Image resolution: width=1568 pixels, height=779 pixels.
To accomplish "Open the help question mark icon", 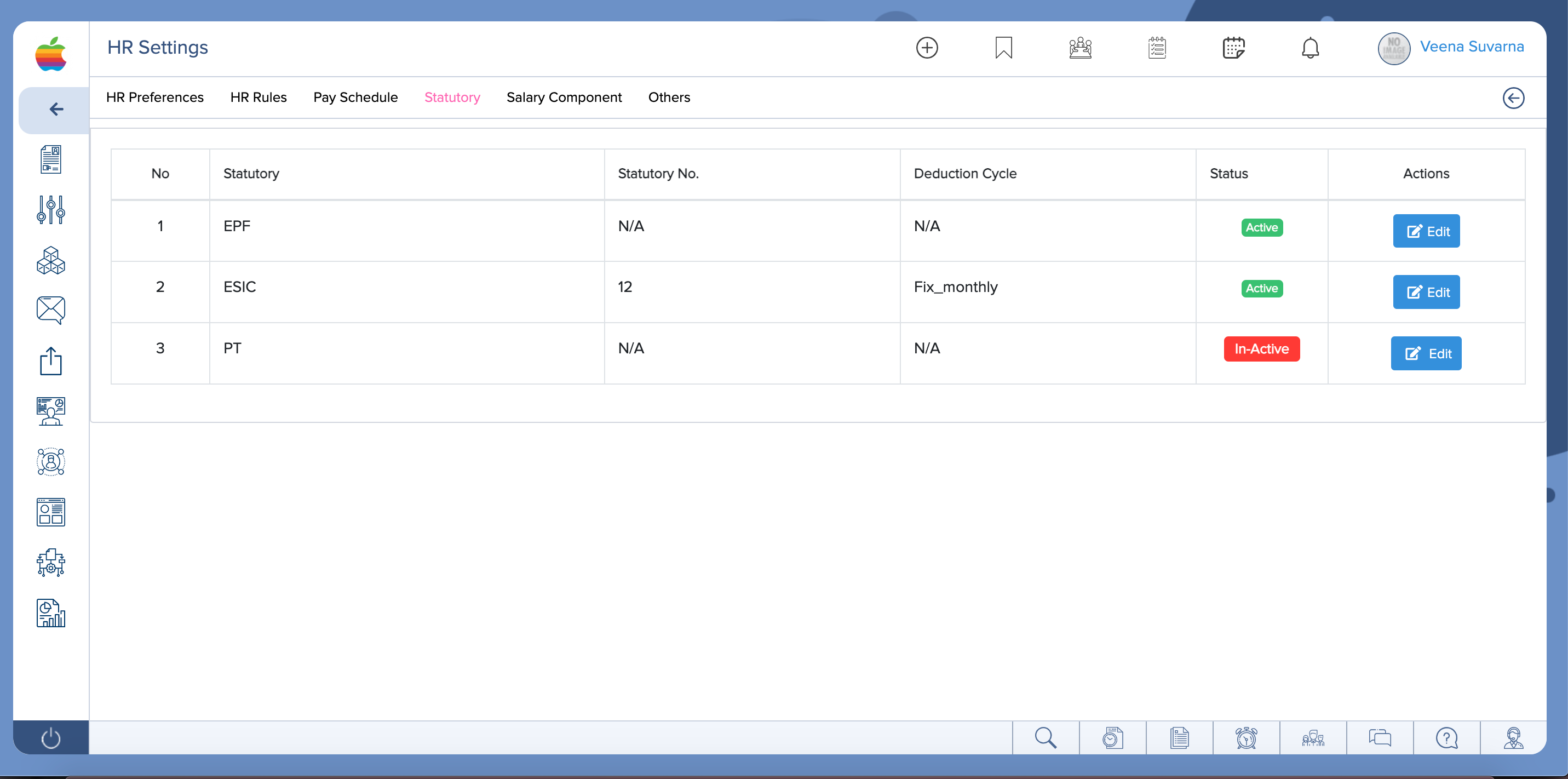I will tap(1447, 737).
